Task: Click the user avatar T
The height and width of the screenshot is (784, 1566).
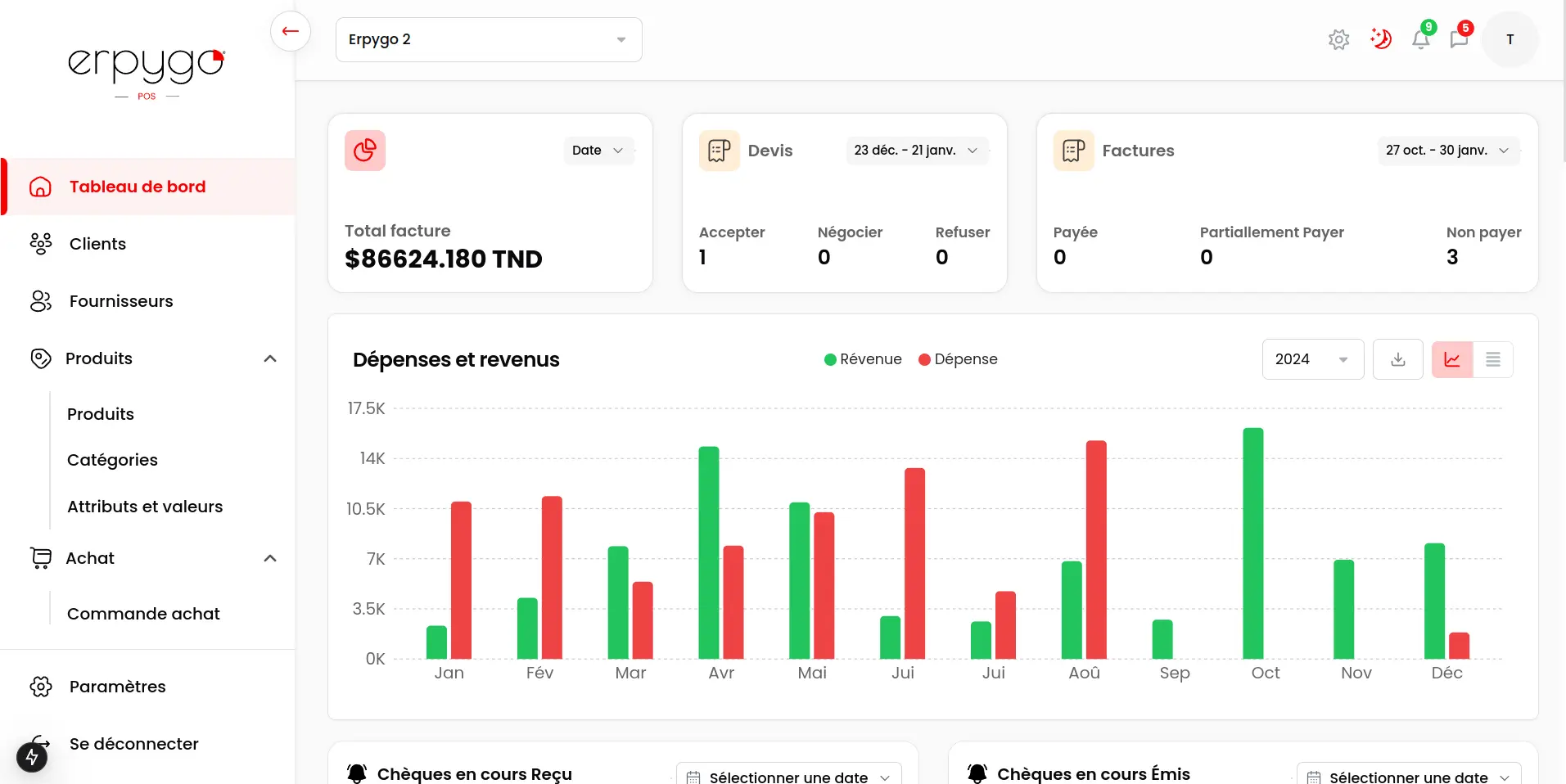Action: 1510,39
